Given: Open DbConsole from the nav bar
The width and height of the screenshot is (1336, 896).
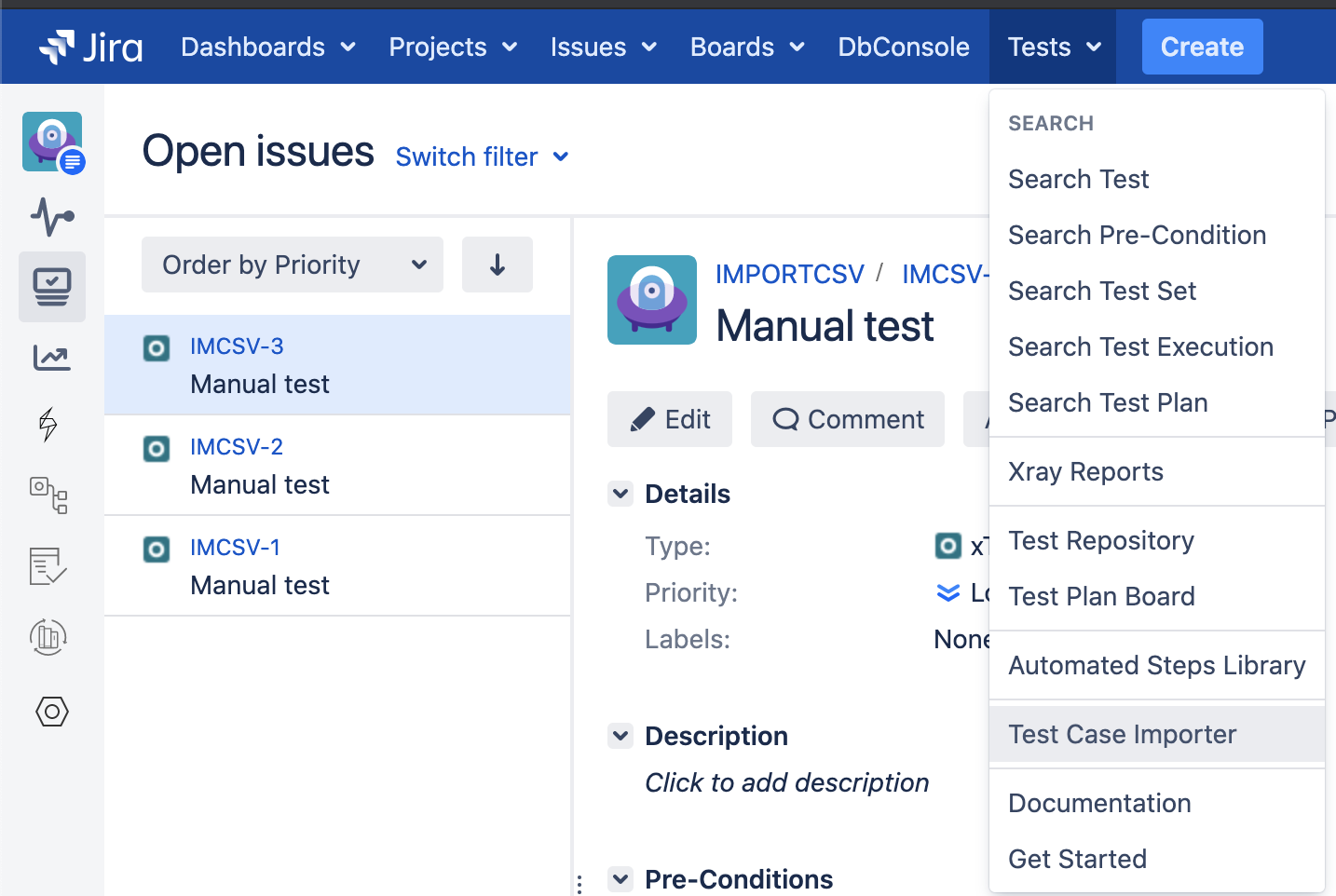Looking at the screenshot, I should pyautogui.click(x=904, y=47).
